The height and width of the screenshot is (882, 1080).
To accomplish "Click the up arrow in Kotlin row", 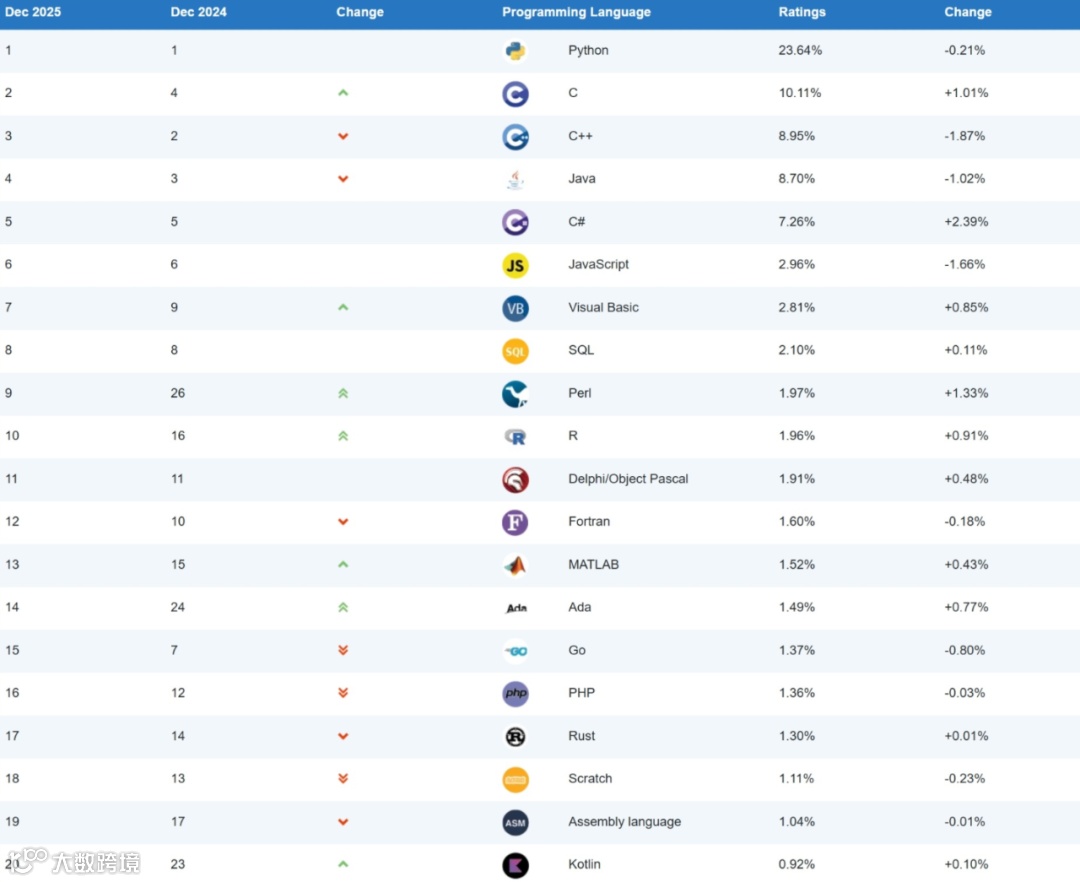I will (x=343, y=863).
